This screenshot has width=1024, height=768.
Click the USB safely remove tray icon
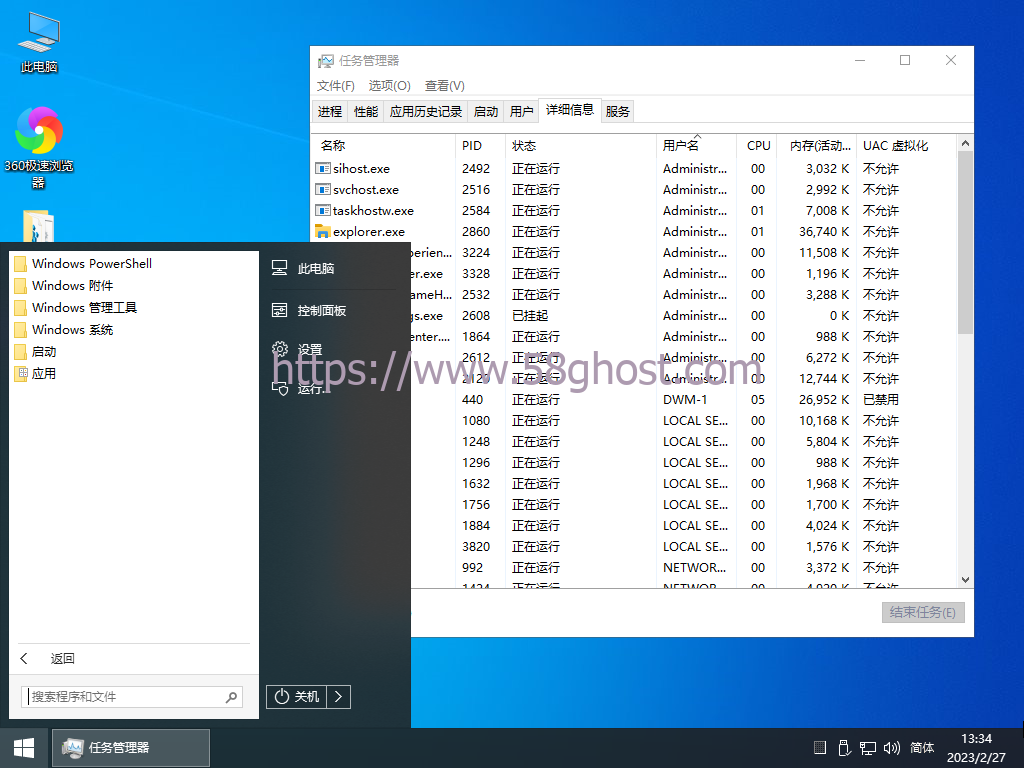[x=844, y=747]
